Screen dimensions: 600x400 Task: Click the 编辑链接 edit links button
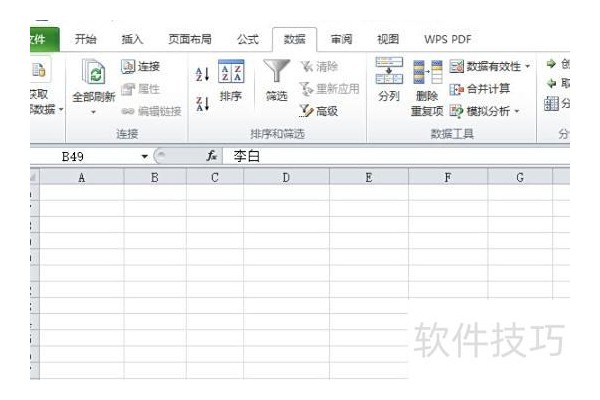[x=152, y=111]
